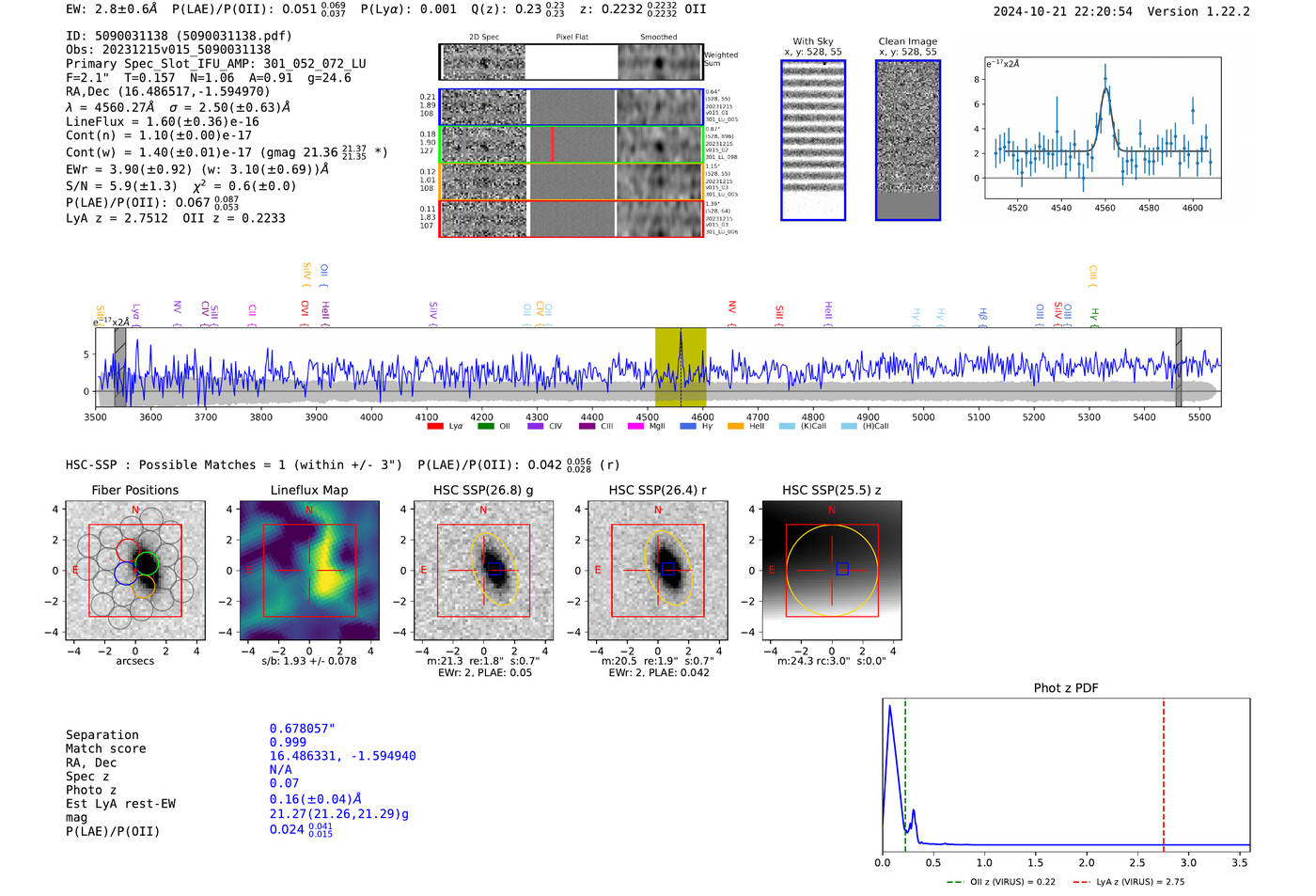Select the Lineflux Map panel
Image resolution: width=1316 pixels, height=896 pixels.
point(309,571)
